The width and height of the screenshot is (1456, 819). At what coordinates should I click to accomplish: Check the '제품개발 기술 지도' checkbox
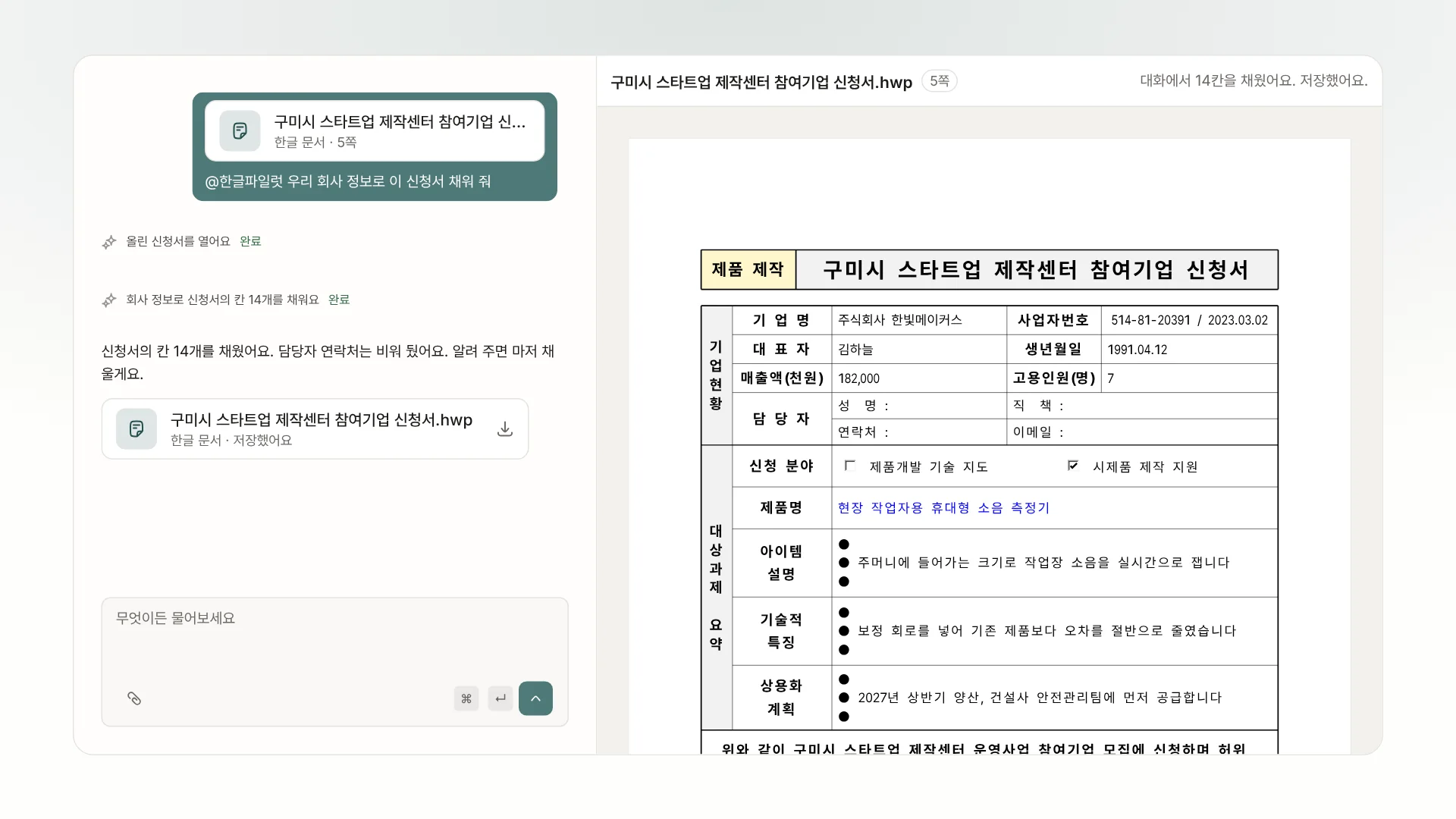(850, 466)
